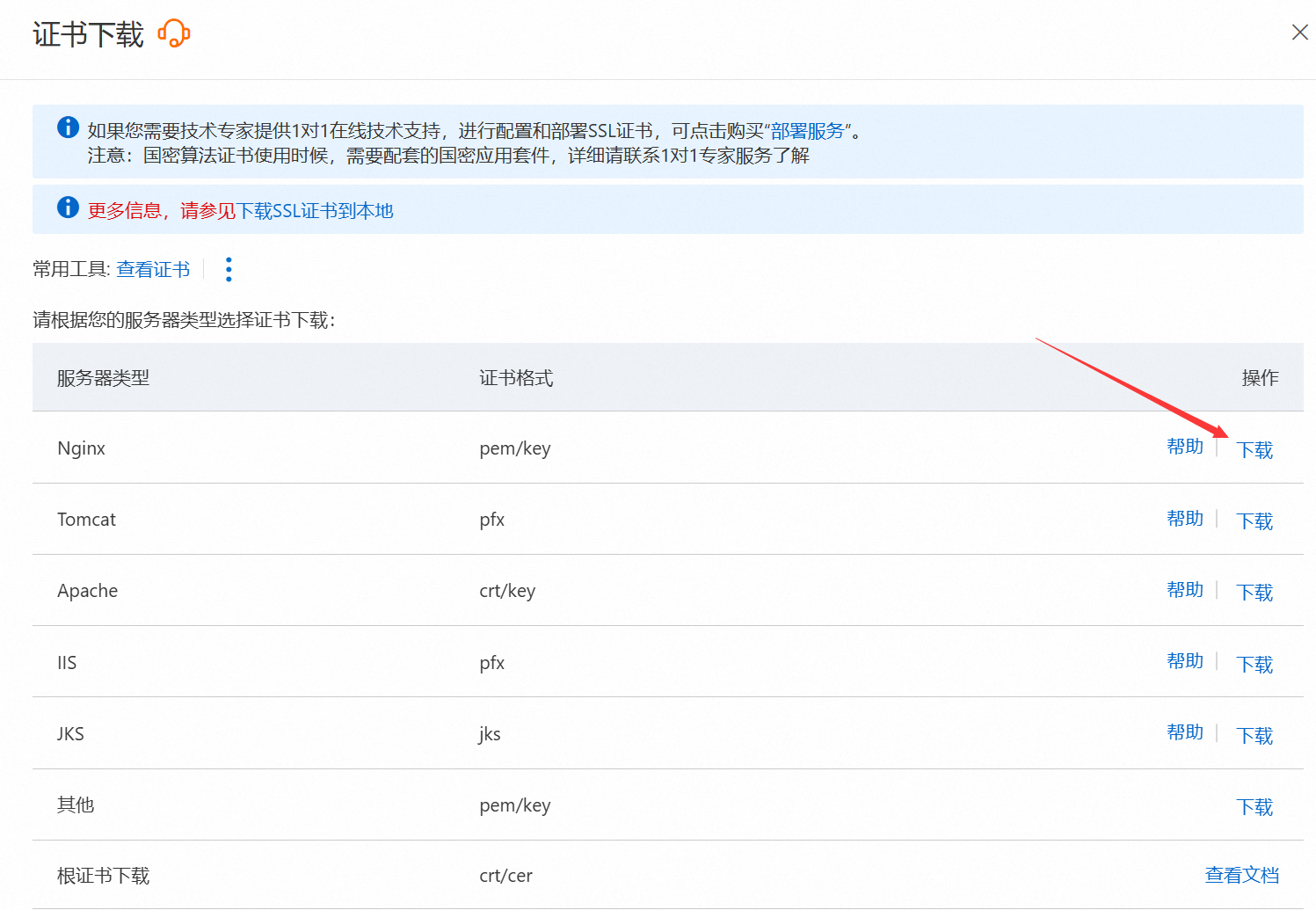The image size is (1316, 910).
Task: Open the three-dot more tools menu
Action: [x=229, y=269]
